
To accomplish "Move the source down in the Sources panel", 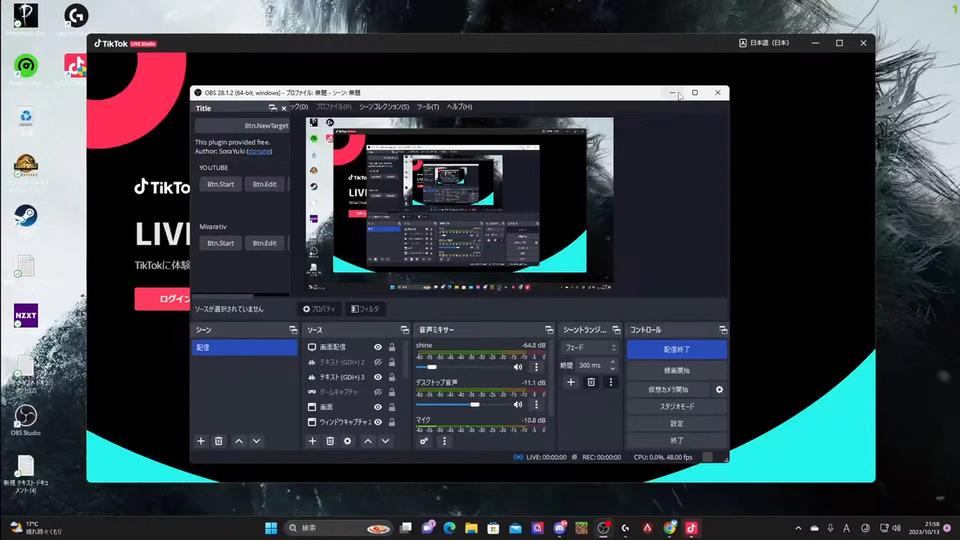I will (386, 441).
